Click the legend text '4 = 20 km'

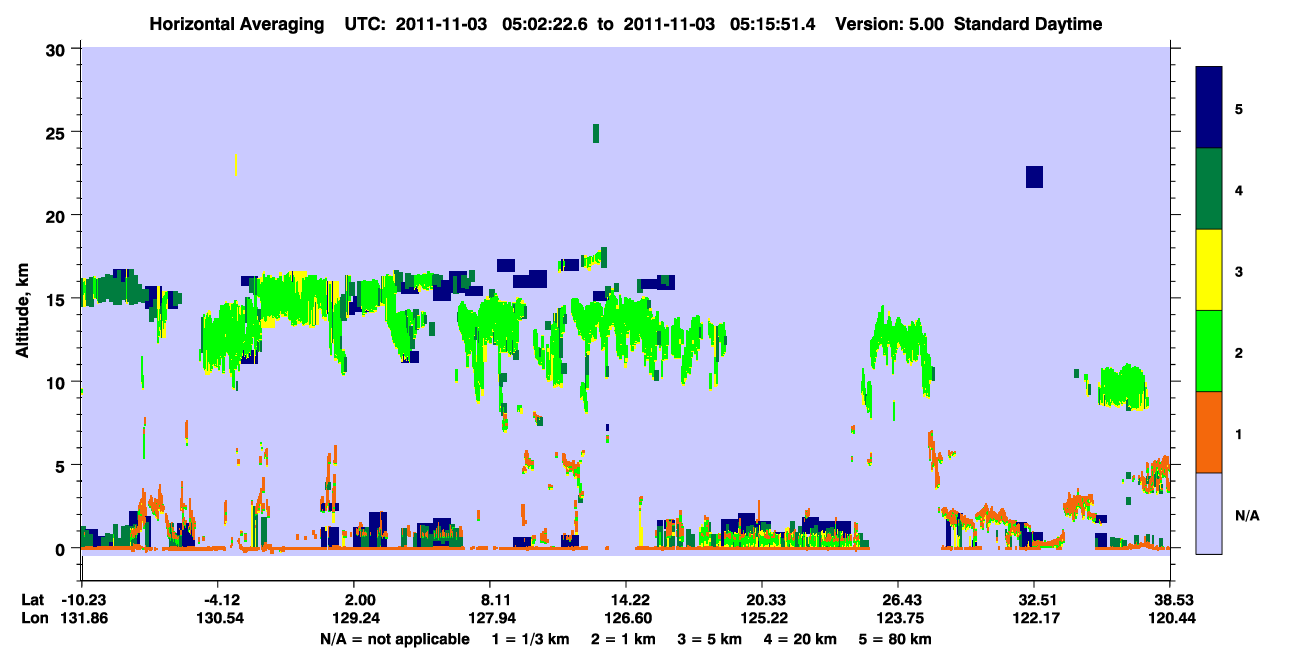tap(800, 639)
